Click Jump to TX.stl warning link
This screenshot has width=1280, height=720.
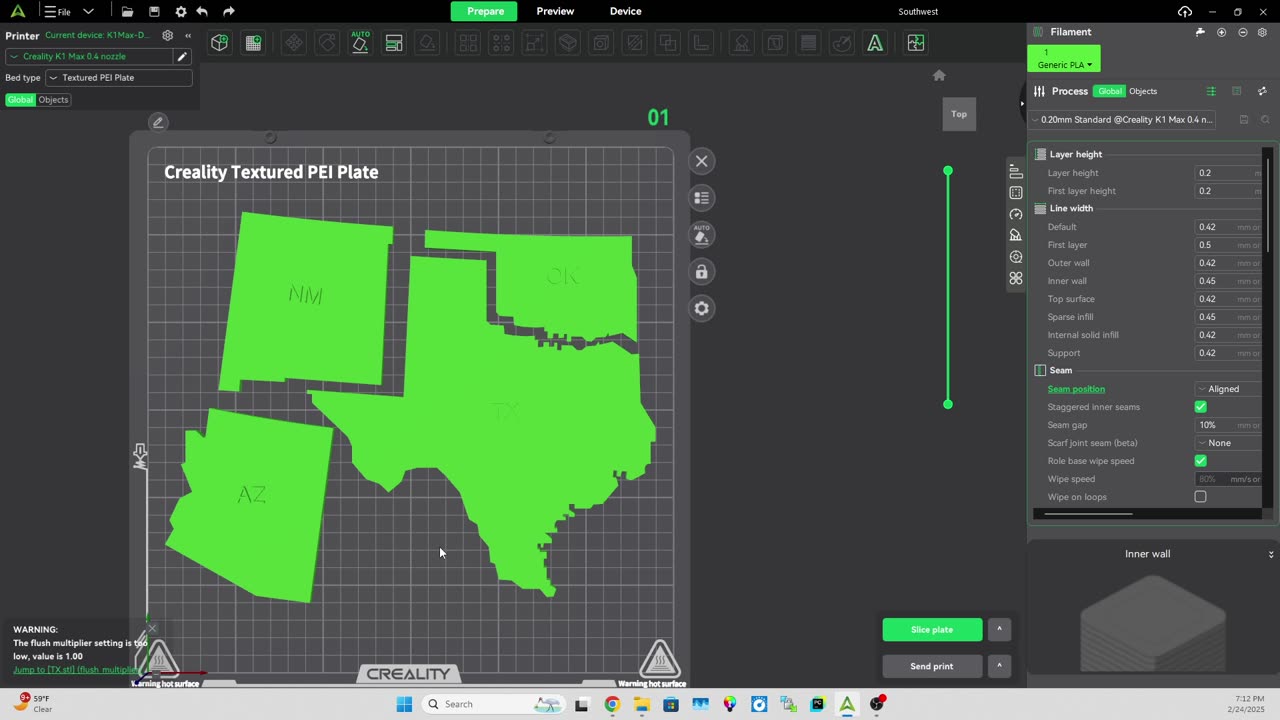76,670
